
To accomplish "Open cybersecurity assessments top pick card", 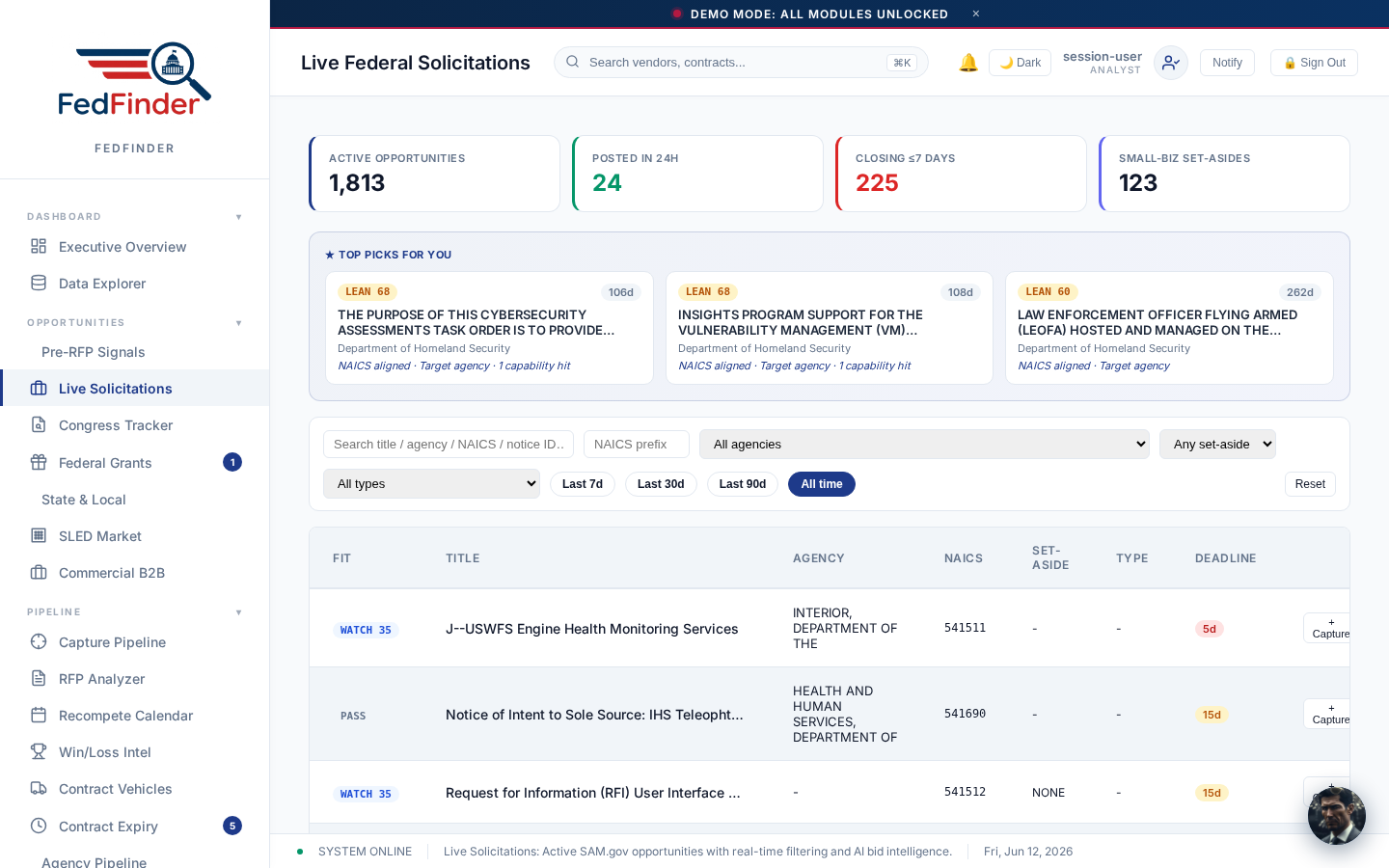I will pos(489,328).
